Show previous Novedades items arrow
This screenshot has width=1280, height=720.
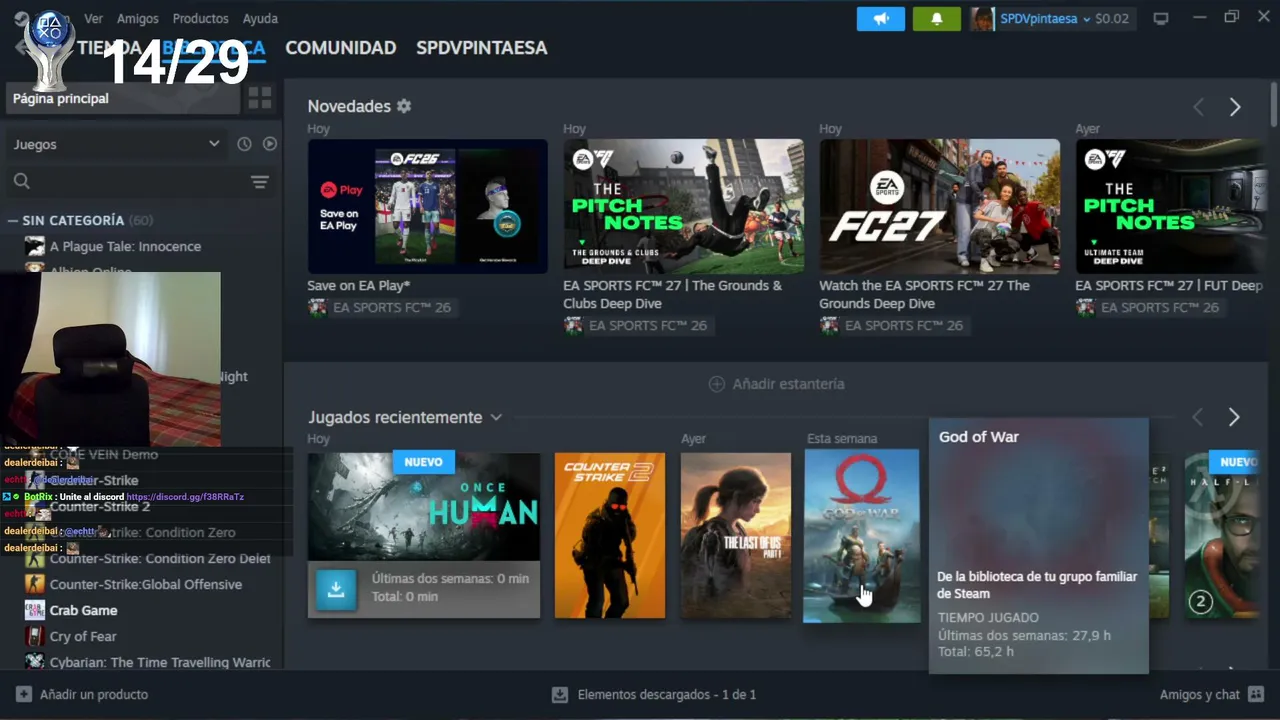coord(1198,107)
